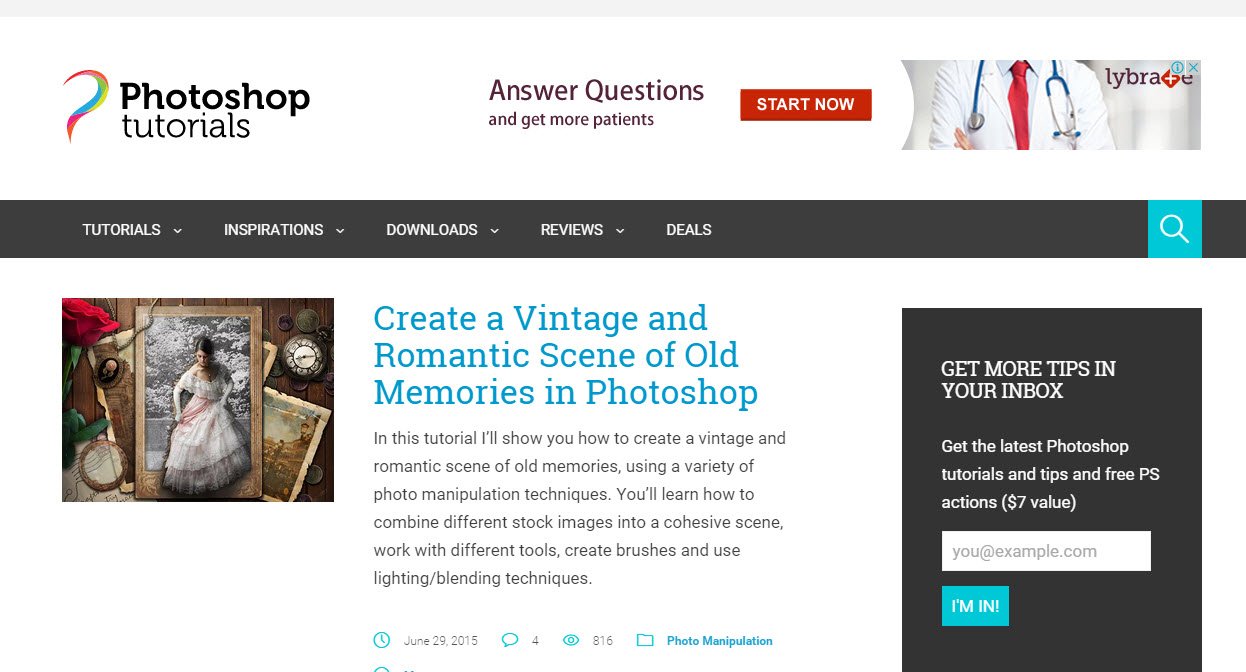Open the Photo Manipulation category link

tap(720, 641)
